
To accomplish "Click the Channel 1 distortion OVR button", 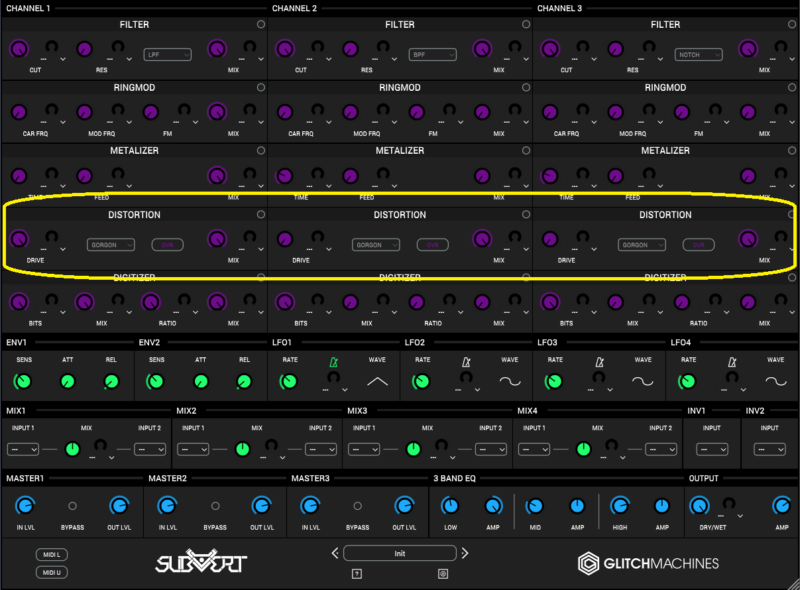I will coord(168,244).
